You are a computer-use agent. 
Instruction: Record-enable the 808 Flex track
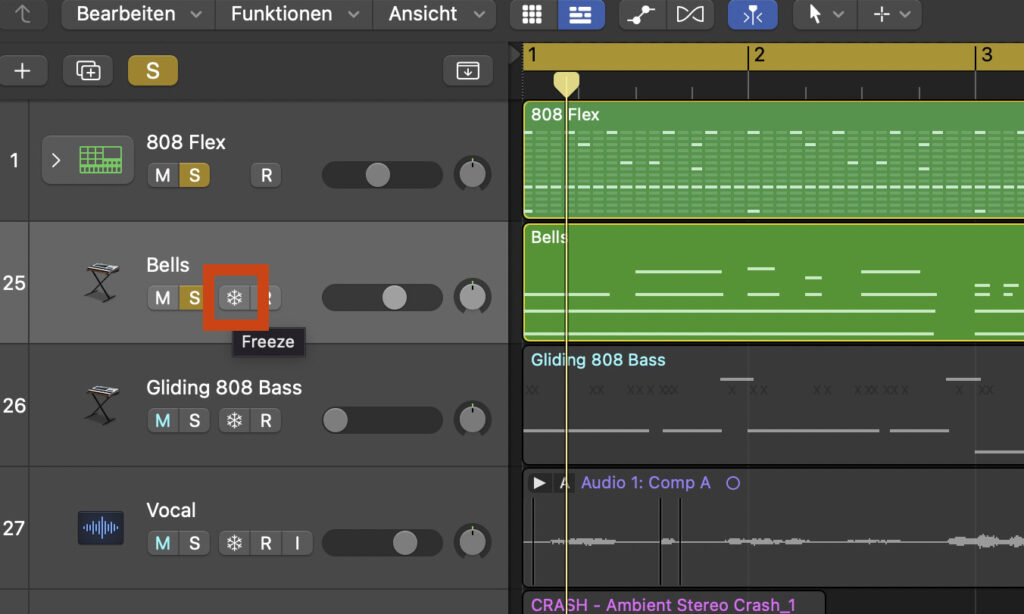point(266,175)
